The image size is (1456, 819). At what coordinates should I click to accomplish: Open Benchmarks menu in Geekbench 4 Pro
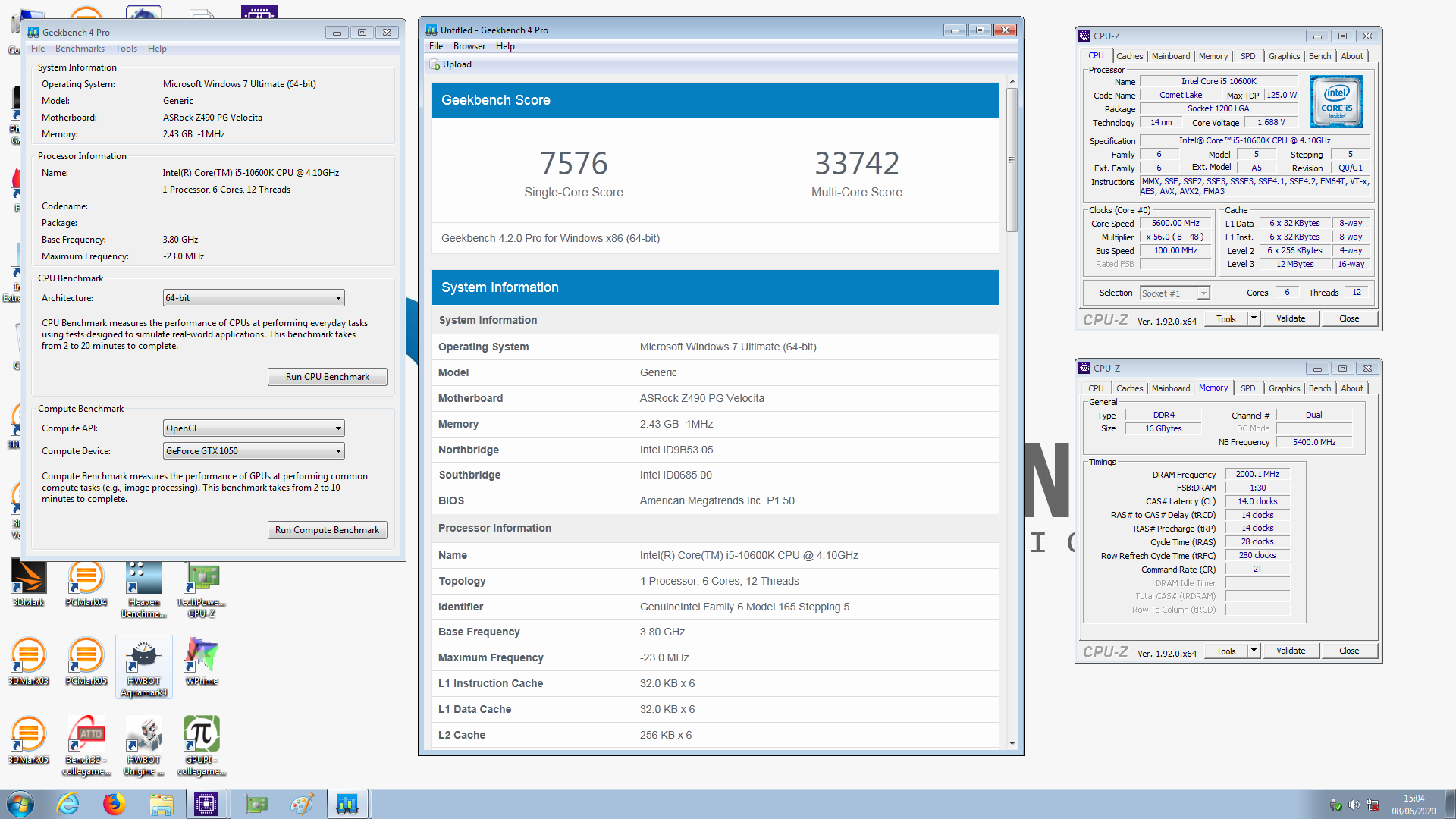(80, 49)
